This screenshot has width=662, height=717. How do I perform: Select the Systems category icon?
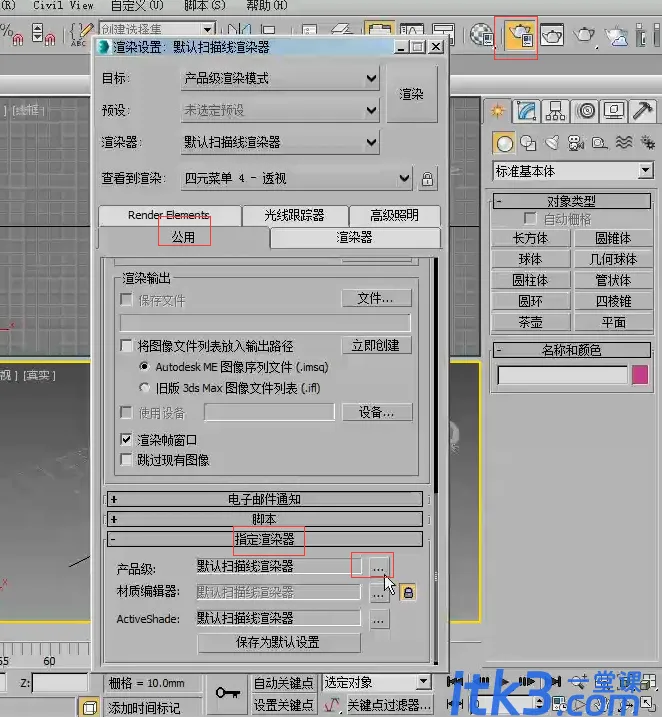pos(647,143)
